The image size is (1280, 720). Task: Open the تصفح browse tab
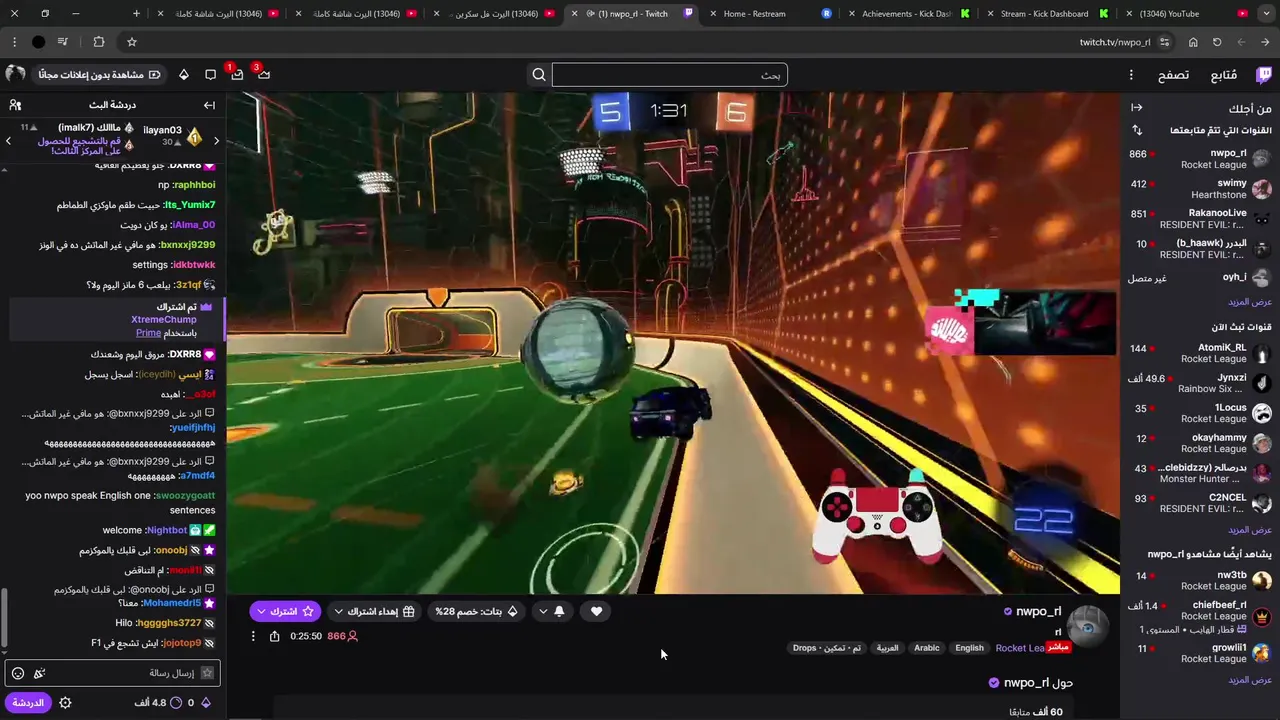1173,75
